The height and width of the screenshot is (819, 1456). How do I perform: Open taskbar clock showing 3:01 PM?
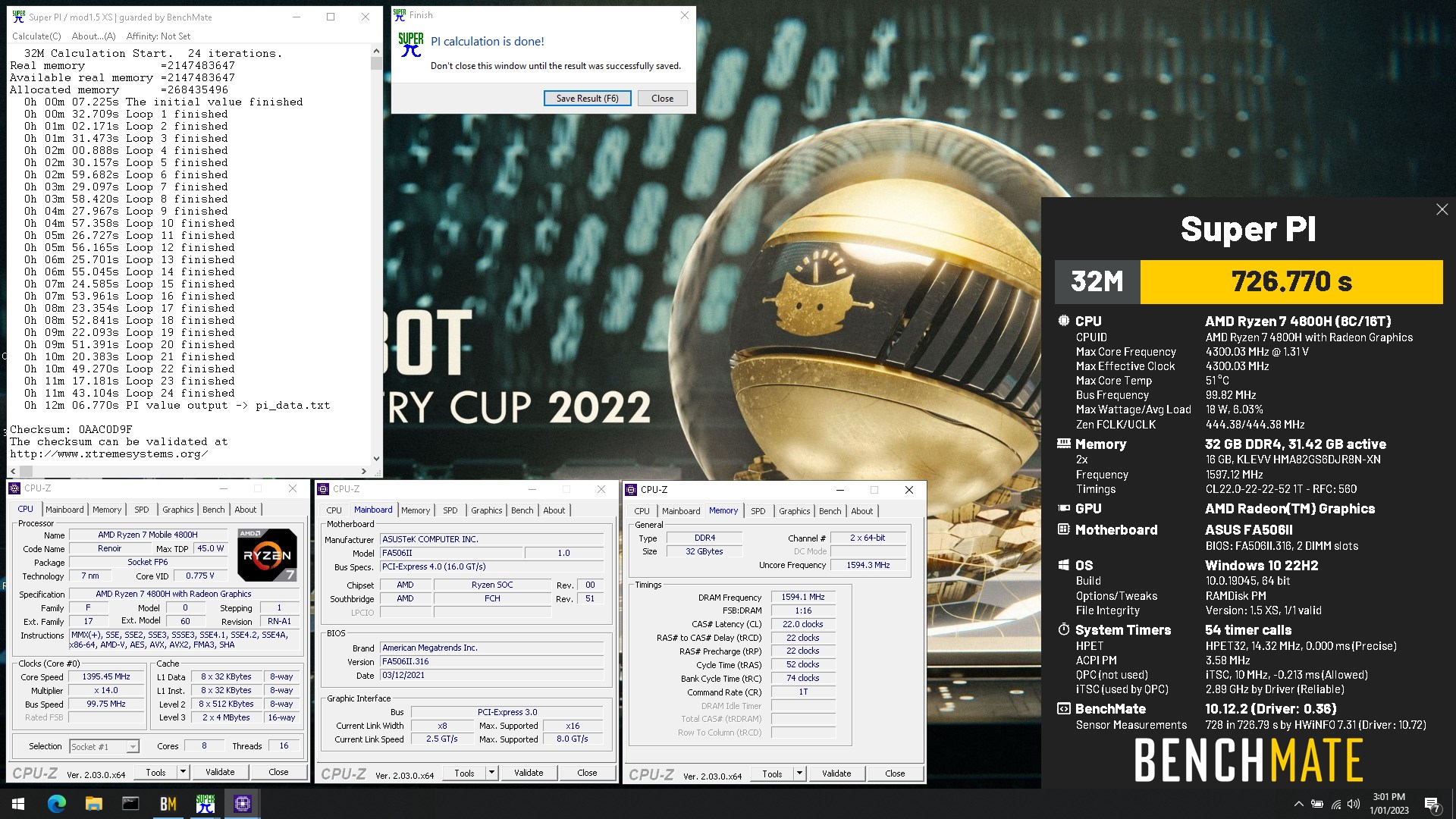pyautogui.click(x=1389, y=804)
